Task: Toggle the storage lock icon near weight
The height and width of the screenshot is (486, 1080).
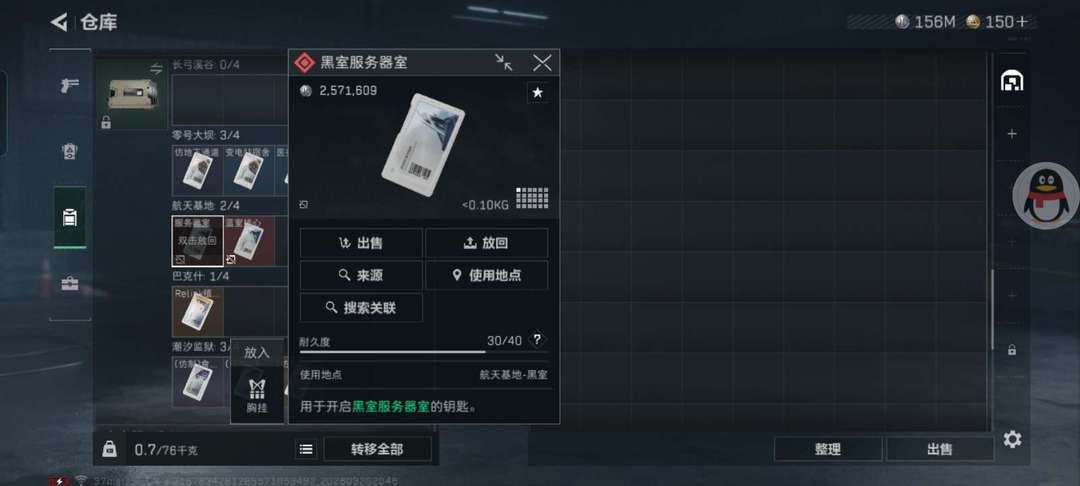Action: (110, 449)
